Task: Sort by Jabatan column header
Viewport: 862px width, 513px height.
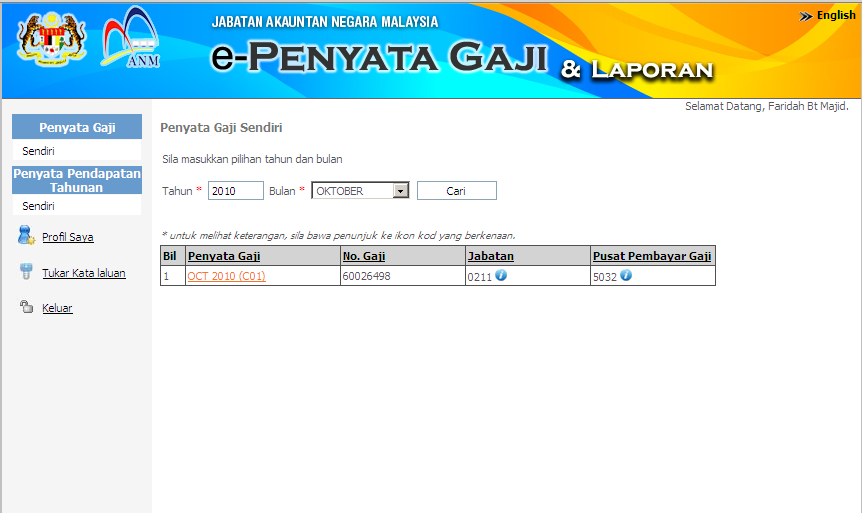Action: point(490,256)
